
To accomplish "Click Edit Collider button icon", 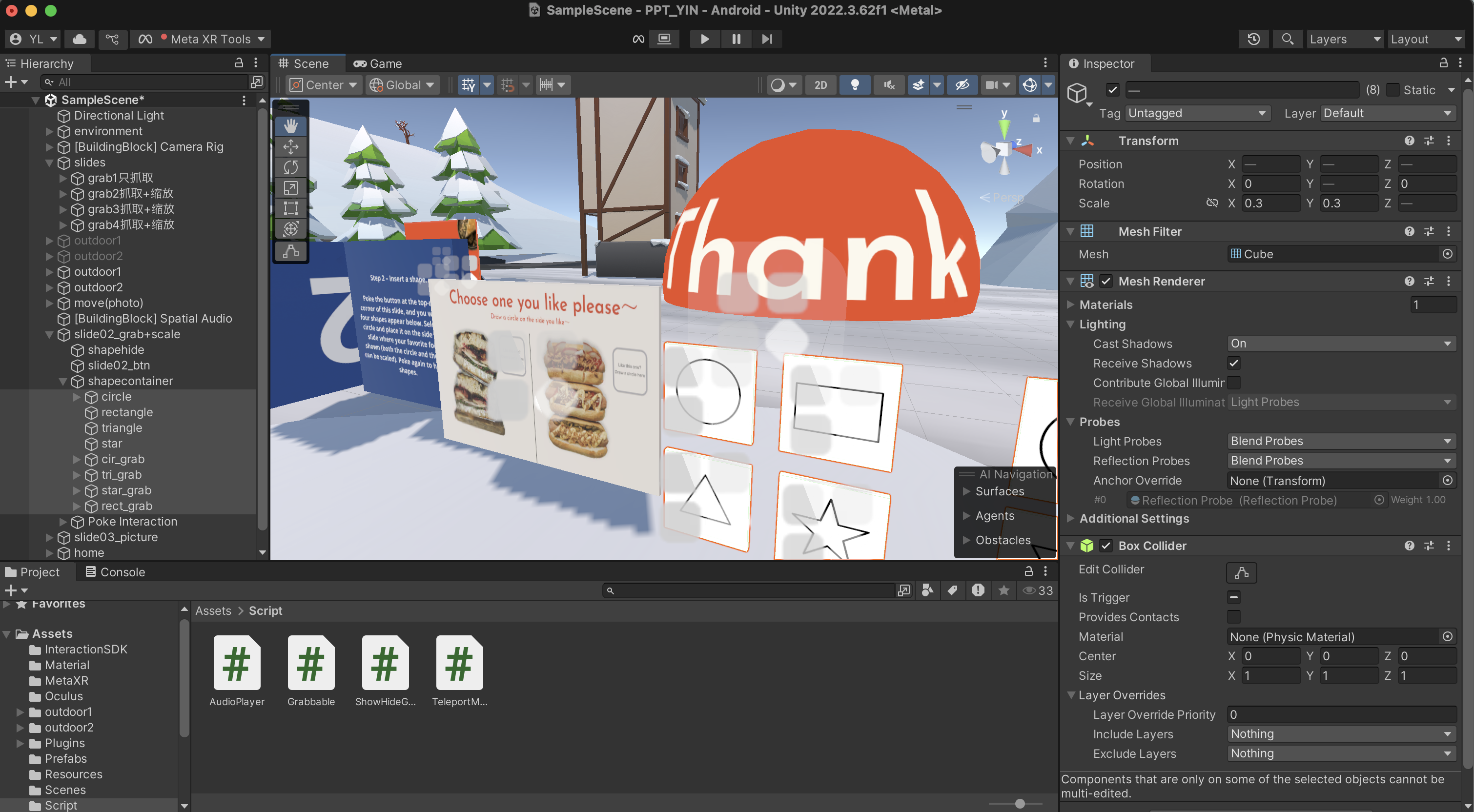I will tap(1241, 572).
